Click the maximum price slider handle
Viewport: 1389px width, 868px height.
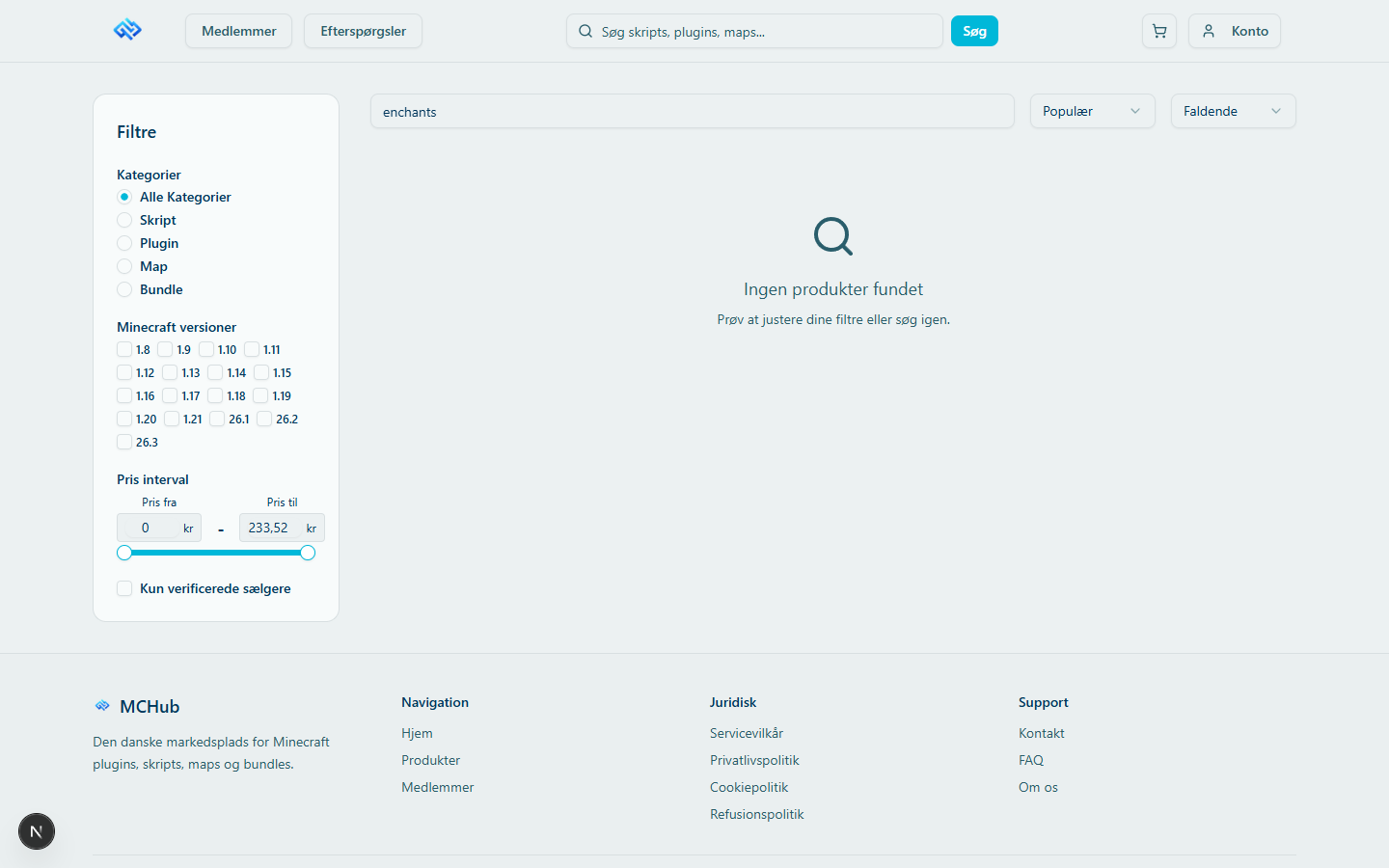[x=308, y=553]
